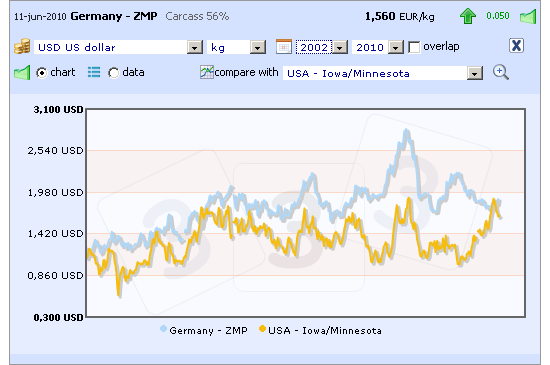
Task: Enable the overlap checkbox
Action: click(414, 47)
